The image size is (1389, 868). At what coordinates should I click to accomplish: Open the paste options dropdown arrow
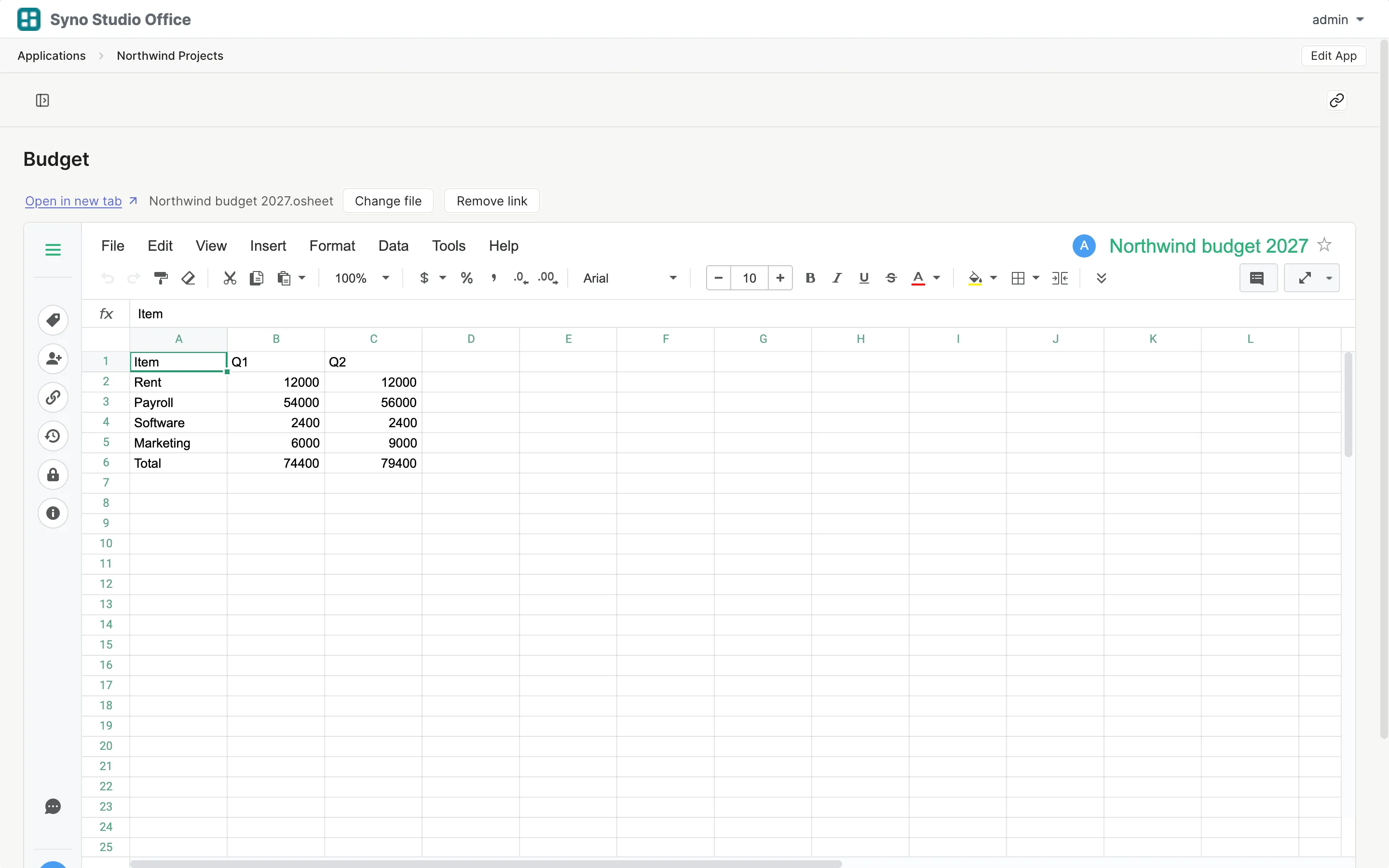tap(302, 278)
